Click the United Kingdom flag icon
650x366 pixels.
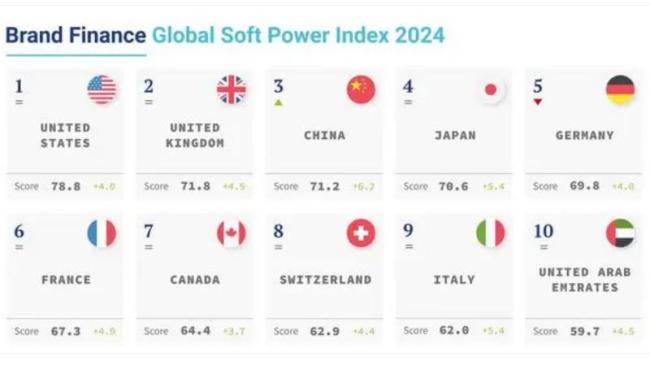(x=232, y=90)
